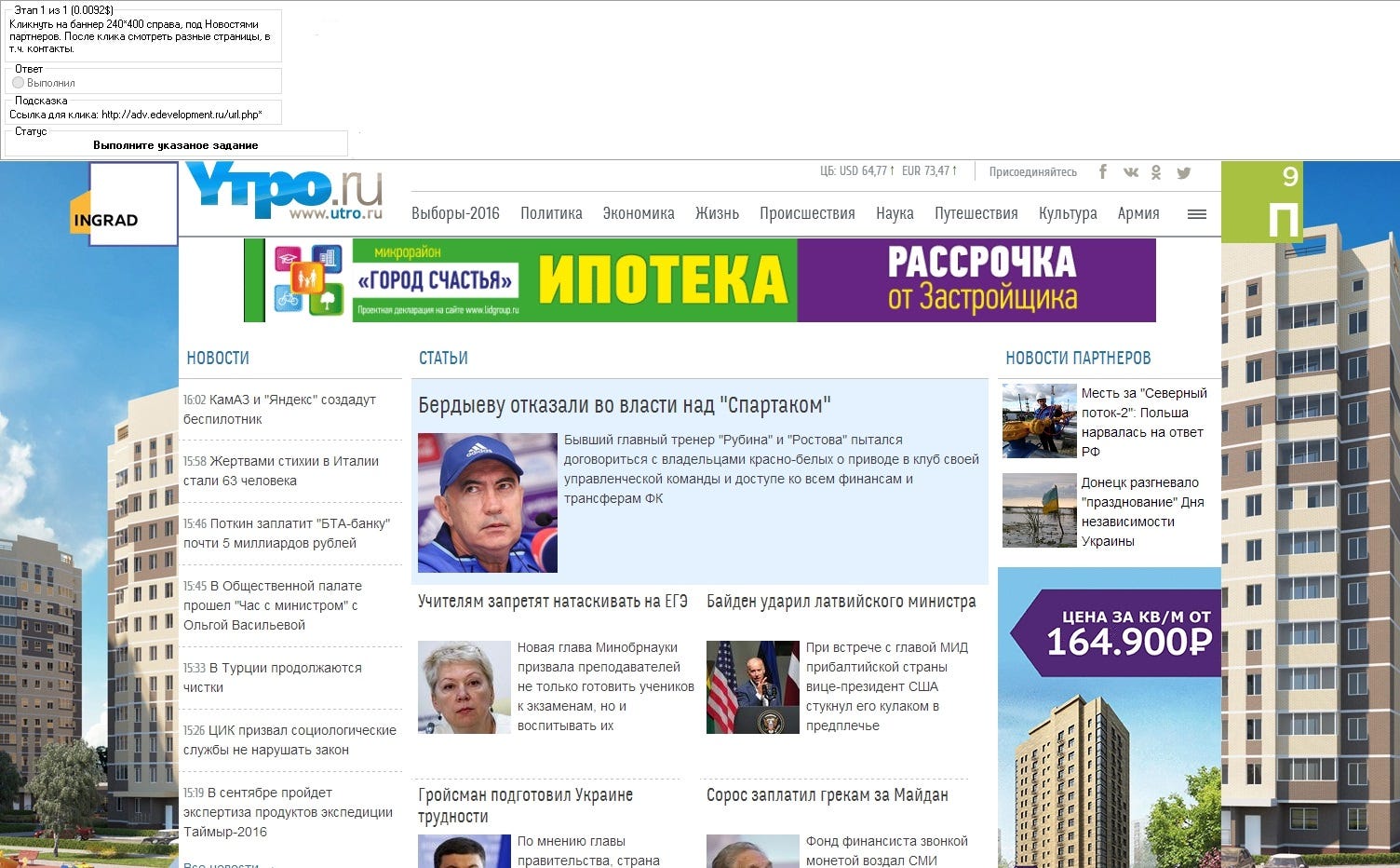Image resolution: width=1400 pixels, height=868 pixels.
Task: Click the Присоединяйтесь link
Action: click(x=1033, y=171)
